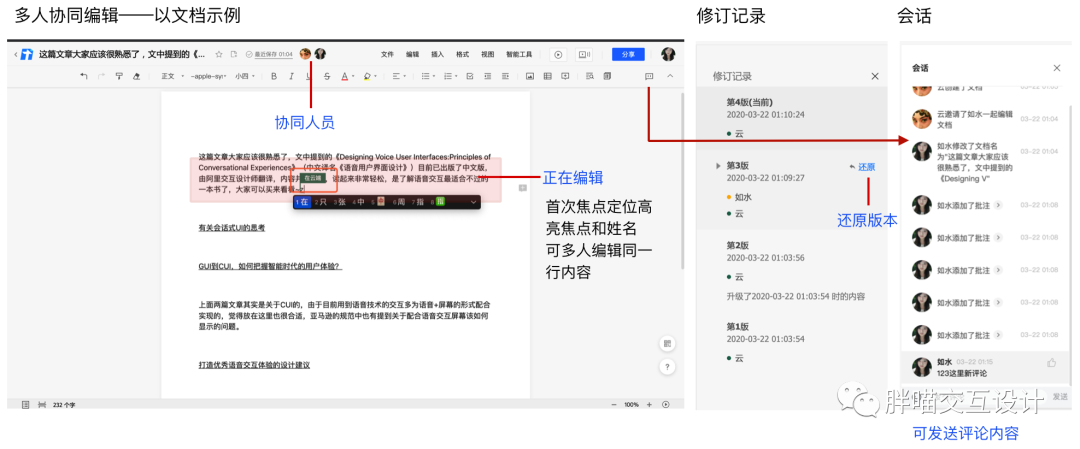Click the QR code floating button
The image size is (1080, 449).
click(666, 344)
